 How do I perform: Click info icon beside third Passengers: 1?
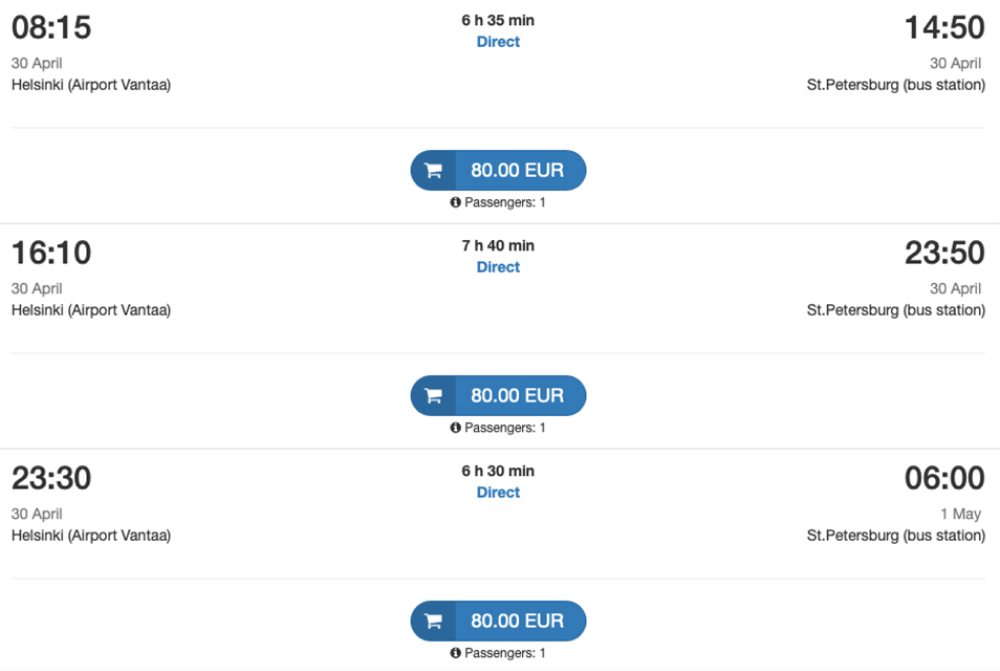455,653
